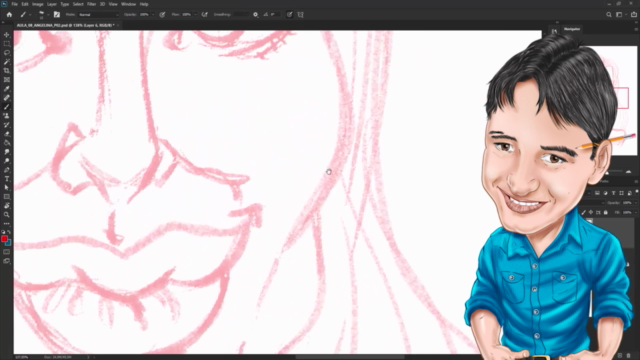Open the brush preset picker dropdown
640x360 pixels.
click(48, 15)
